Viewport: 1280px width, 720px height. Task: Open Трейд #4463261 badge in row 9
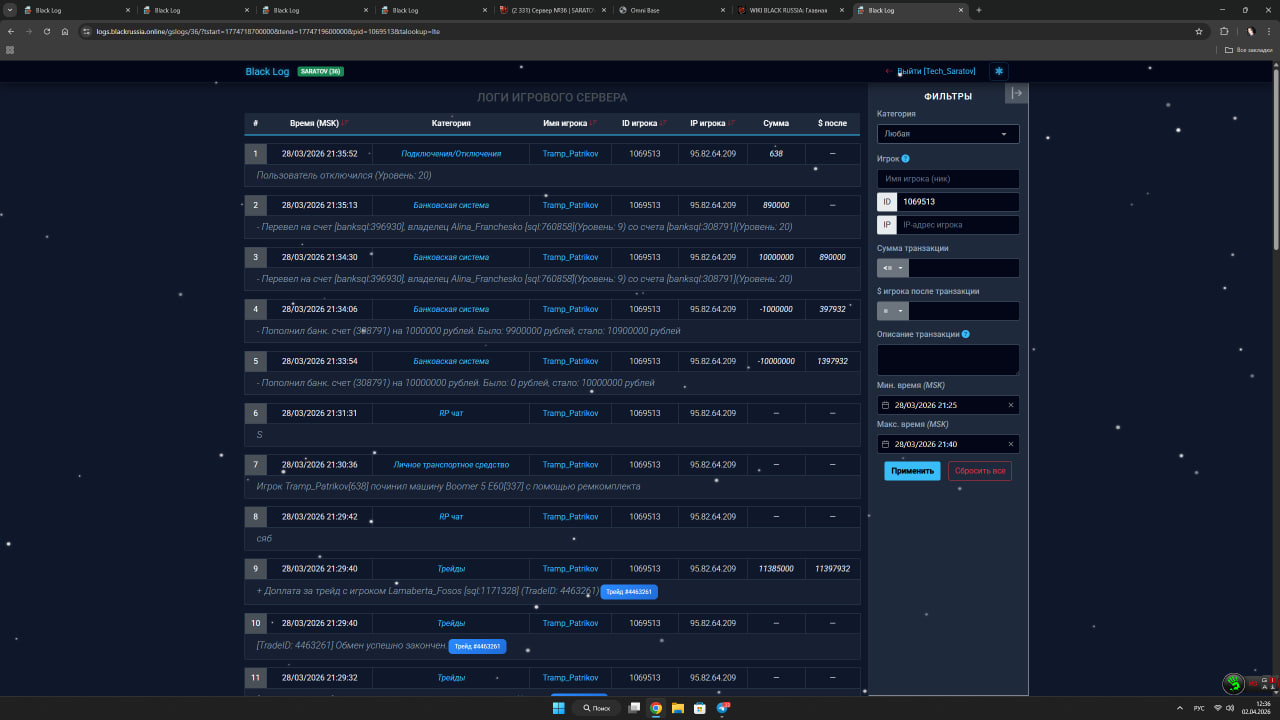(x=629, y=592)
